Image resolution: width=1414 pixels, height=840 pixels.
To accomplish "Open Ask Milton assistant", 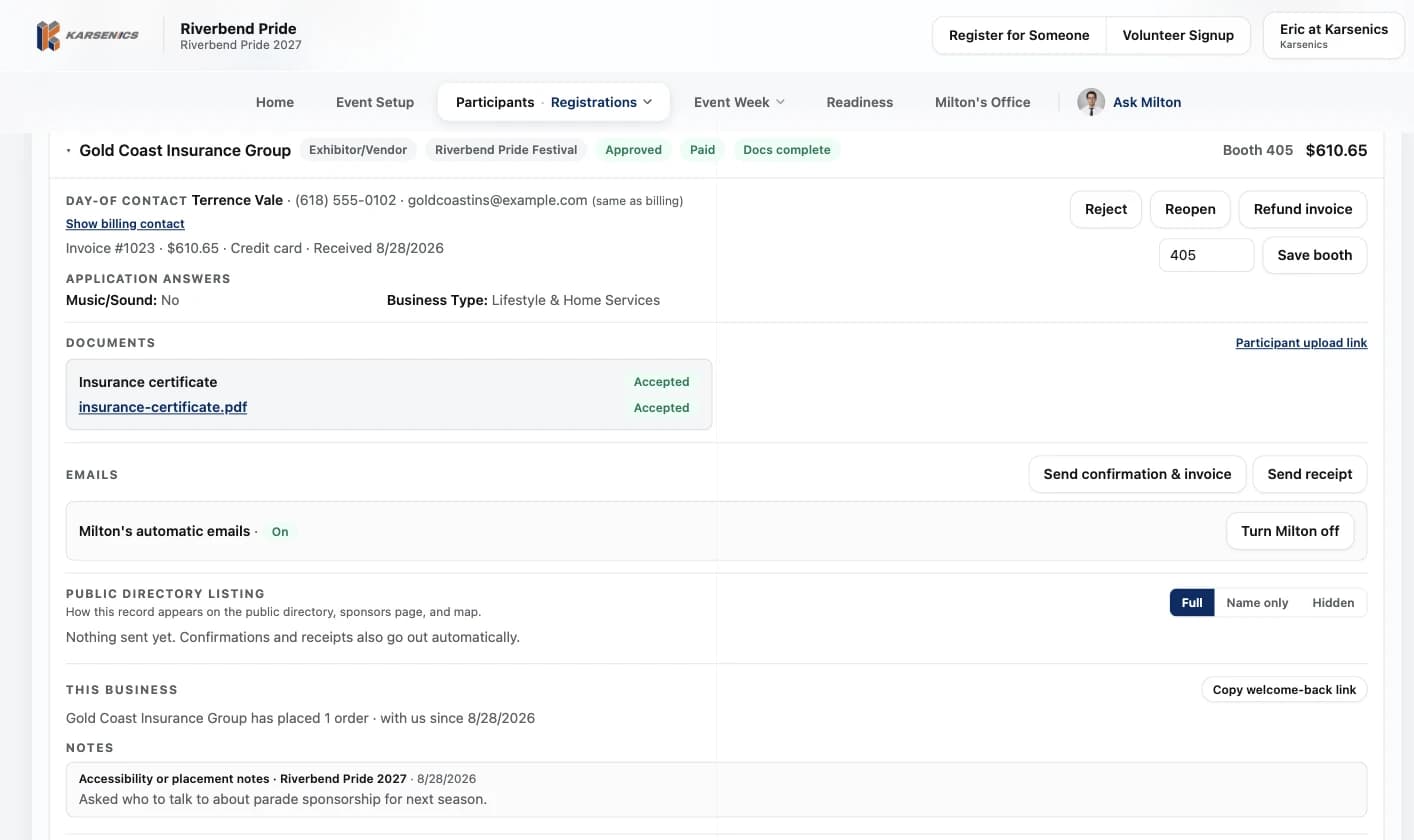I will coord(1129,102).
